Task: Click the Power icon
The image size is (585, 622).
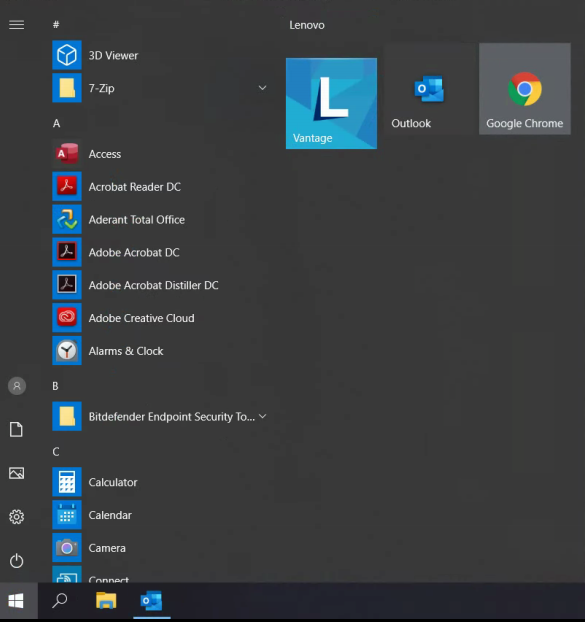Action: (16, 561)
